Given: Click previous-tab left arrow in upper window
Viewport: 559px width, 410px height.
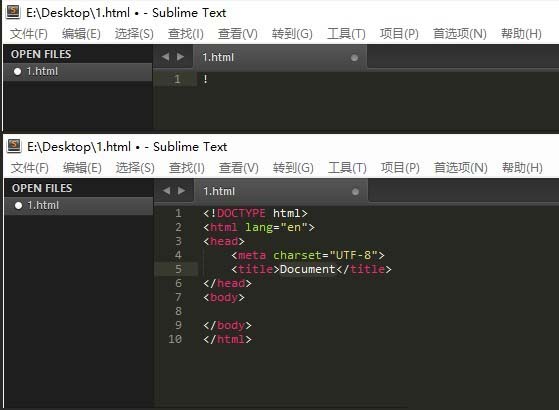Looking at the screenshot, I should (x=165, y=57).
